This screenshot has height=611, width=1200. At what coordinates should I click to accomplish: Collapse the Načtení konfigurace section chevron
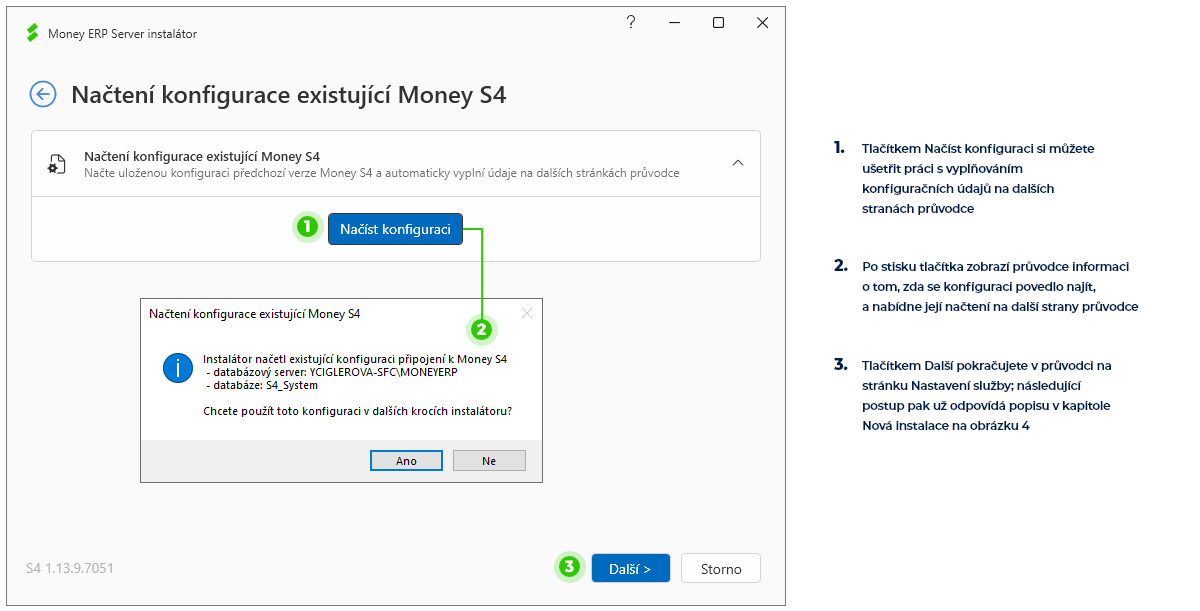coord(737,163)
